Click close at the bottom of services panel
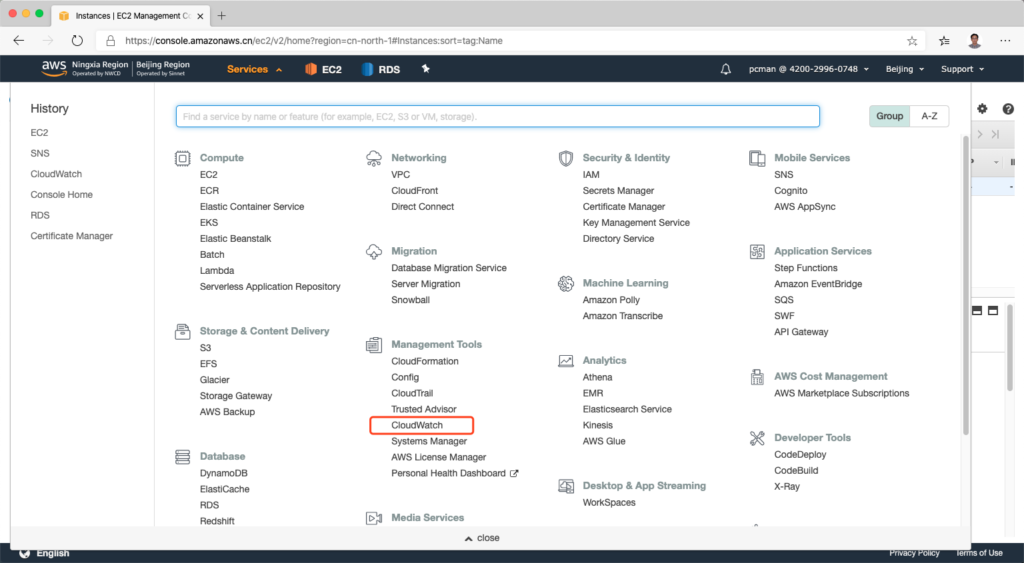This screenshot has width=1024, height=563. pos(482,538)
